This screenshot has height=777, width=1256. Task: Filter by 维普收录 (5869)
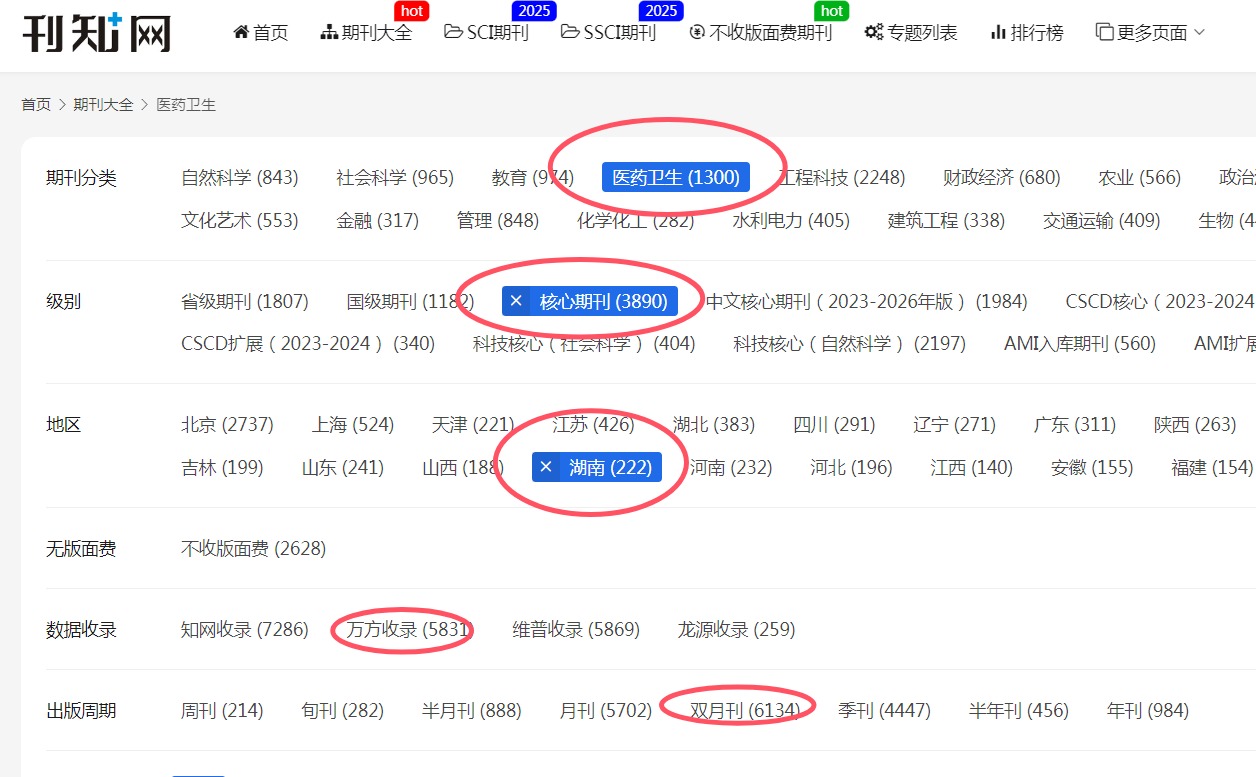(x=576, y=629)
